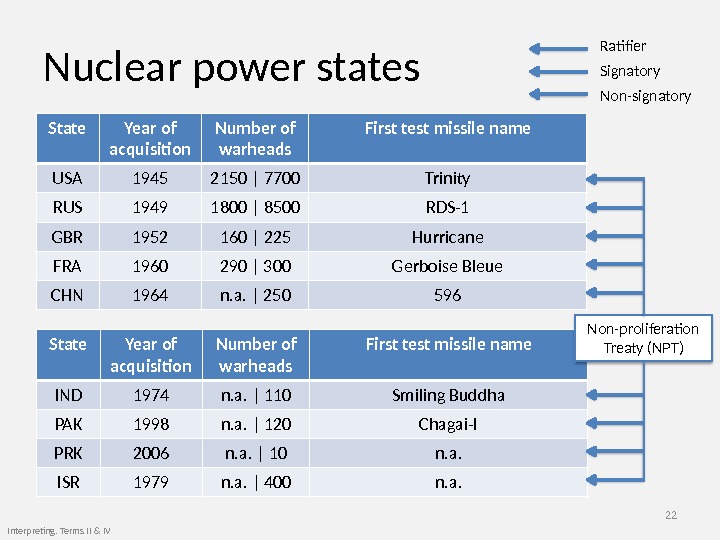Click the 'n.a.' test name in PRK row
The width and height of the screenshot is (720, 540).
pyautogui.click(x=448, y=453)
